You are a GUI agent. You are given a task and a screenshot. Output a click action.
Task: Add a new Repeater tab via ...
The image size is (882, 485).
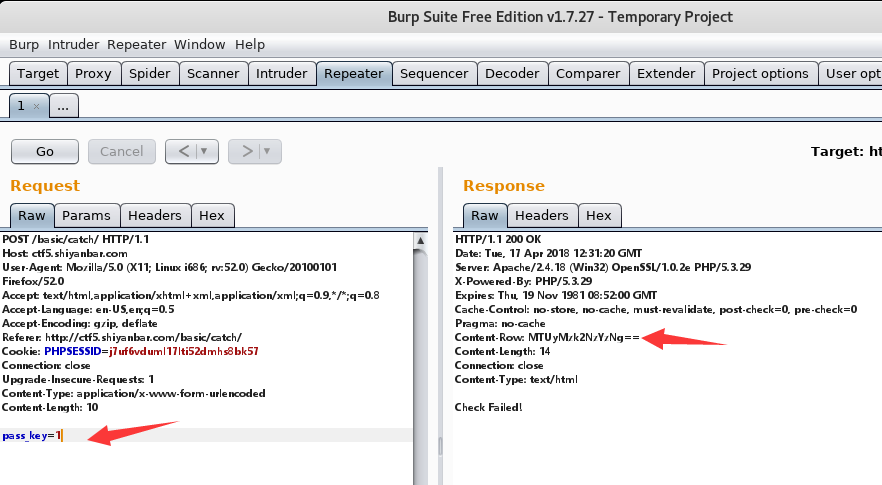click(x=64, y=106)
